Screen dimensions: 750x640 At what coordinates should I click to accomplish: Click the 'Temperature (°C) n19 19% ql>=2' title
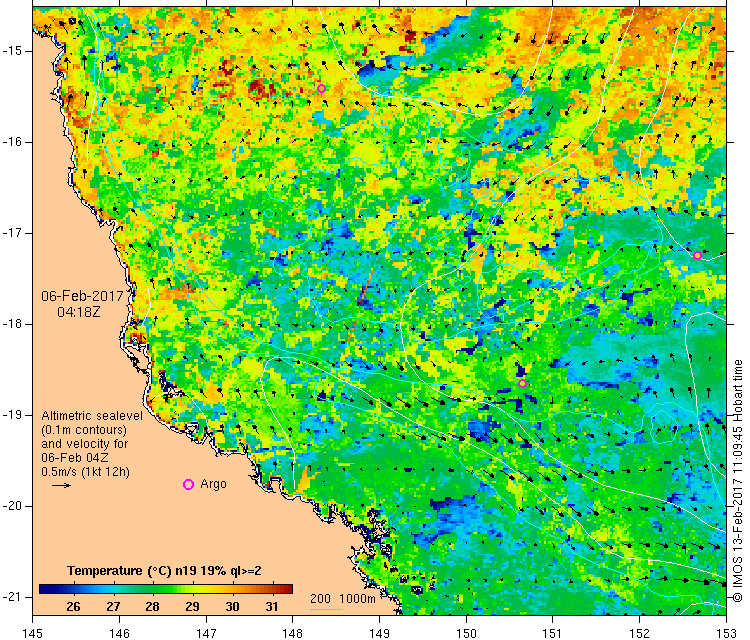(x=164, y=571)
